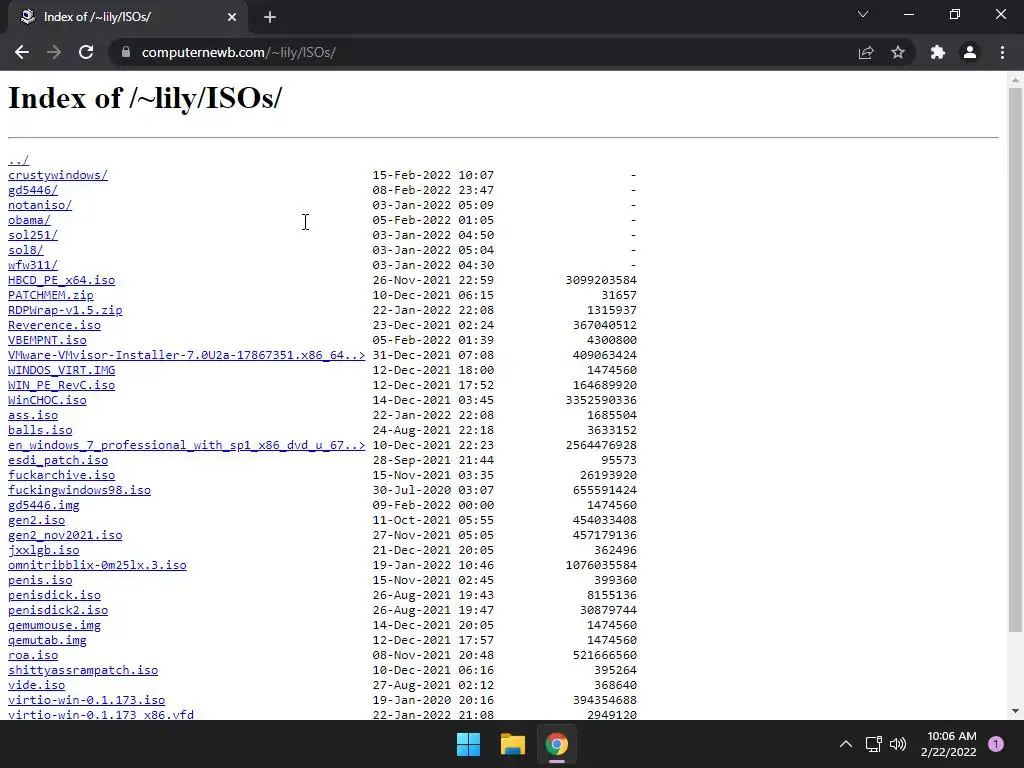This screenshot has height=768, width=1024.
Task: Download Reverence.iso
Action: point(54,325)
